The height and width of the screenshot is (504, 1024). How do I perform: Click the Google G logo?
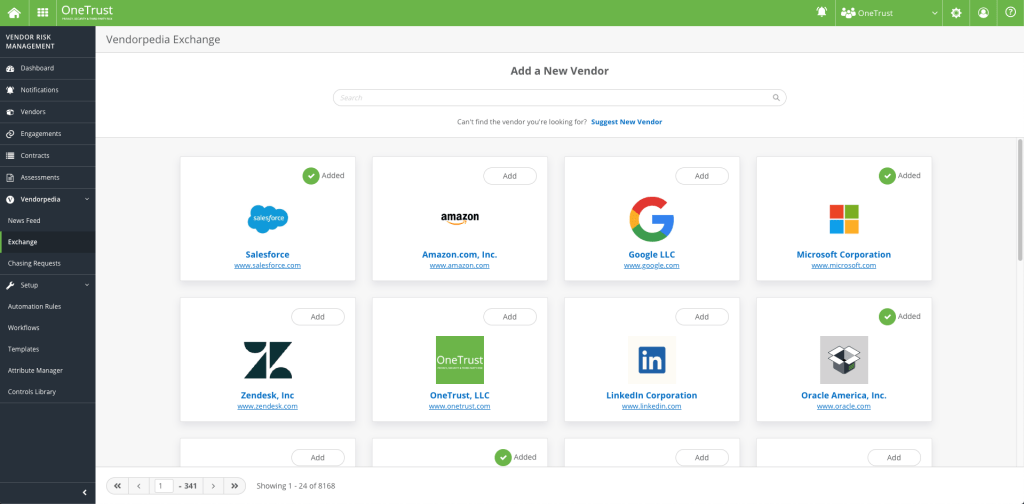tap(652, 219)
